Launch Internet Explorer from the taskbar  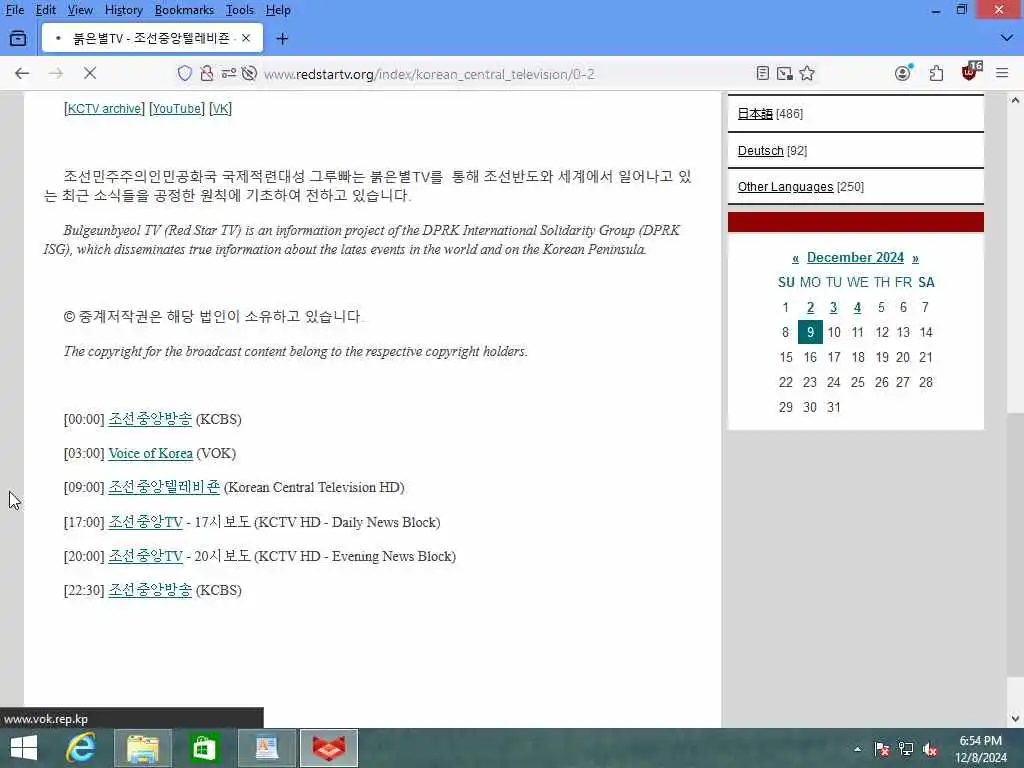[x=81, y=748]
